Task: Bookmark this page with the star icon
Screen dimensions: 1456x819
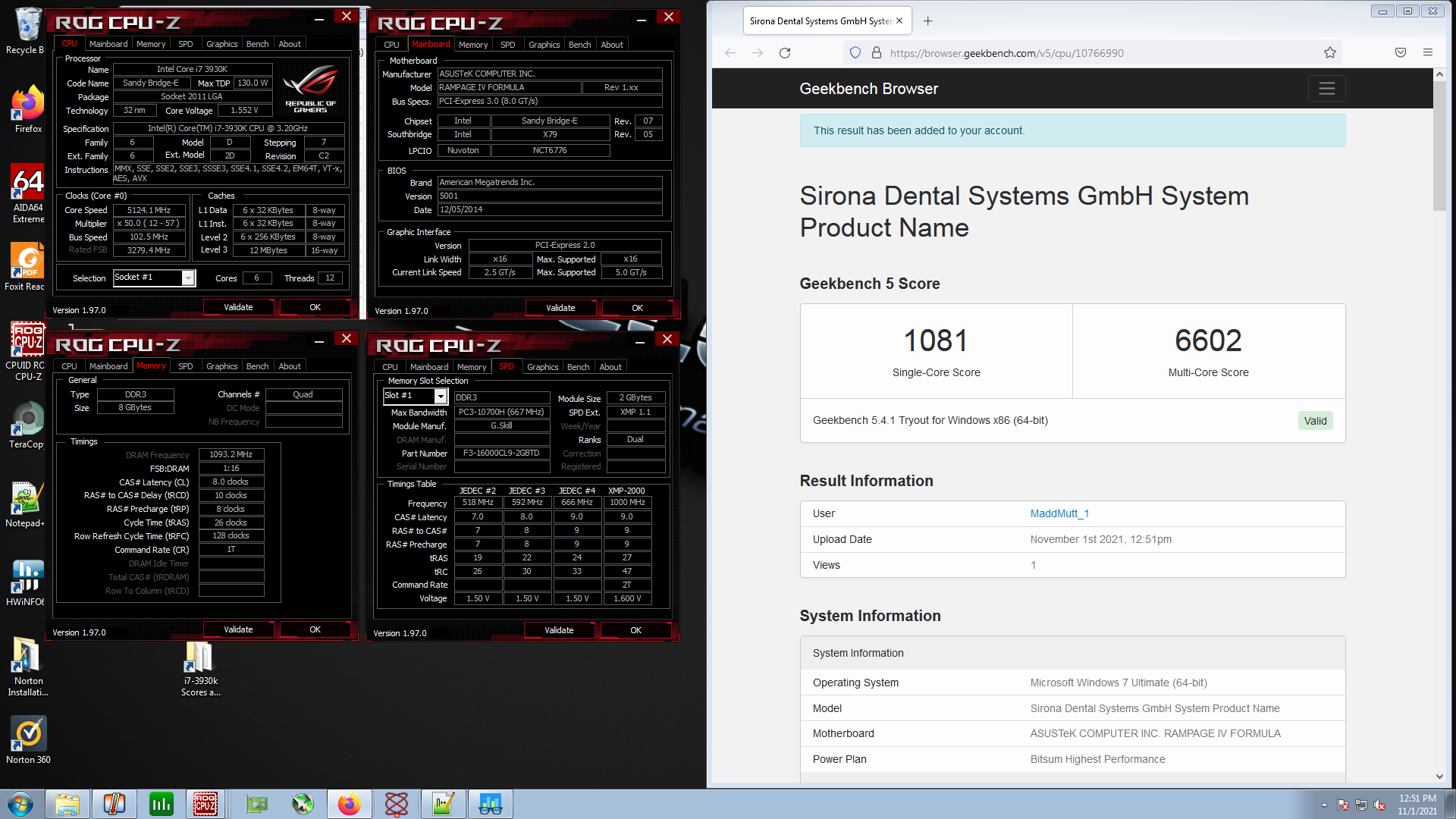Action: [1330, 53]
